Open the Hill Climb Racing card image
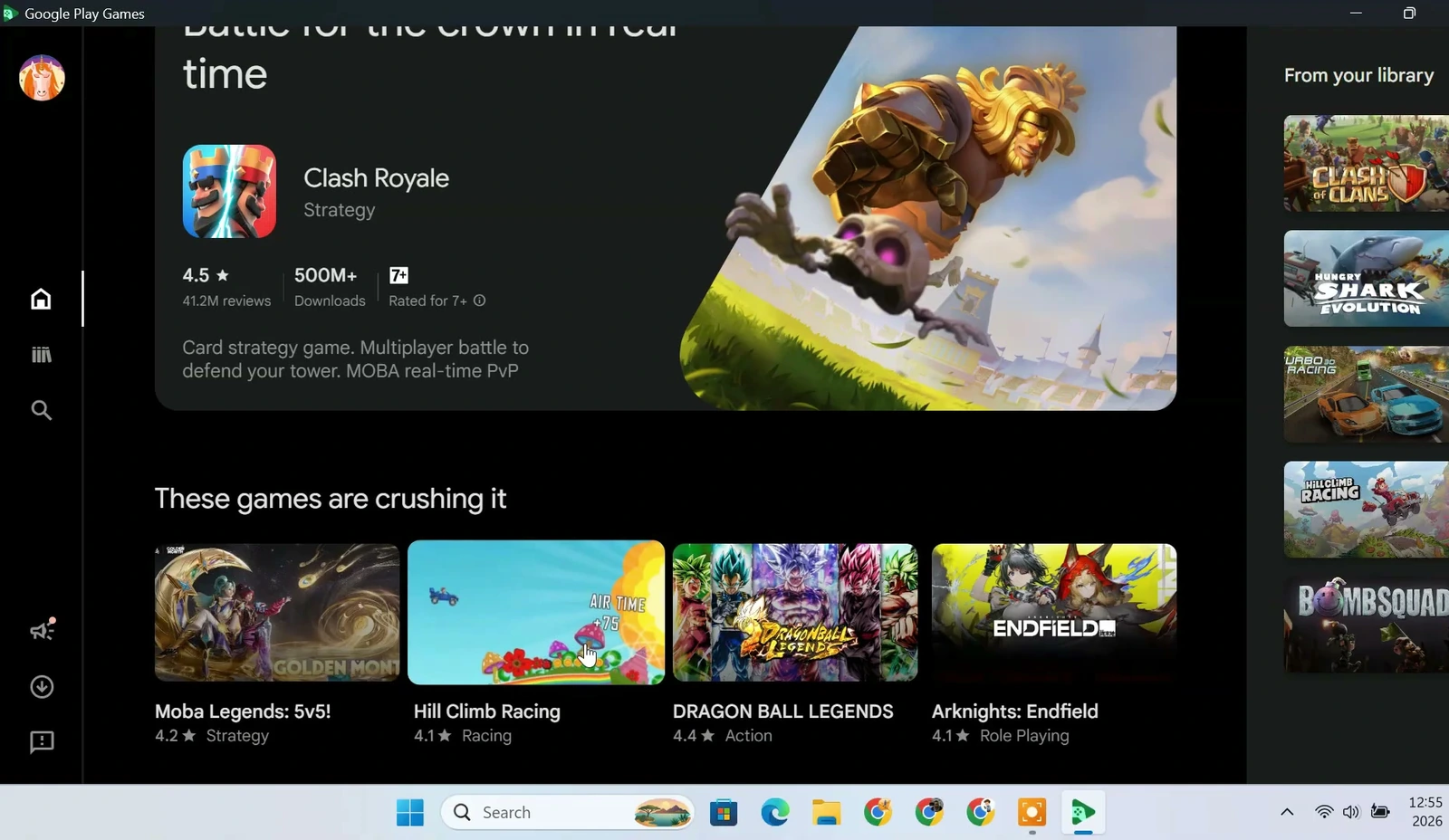The height and width of the screenshot is (840, 1449). [x=536, y=612]
